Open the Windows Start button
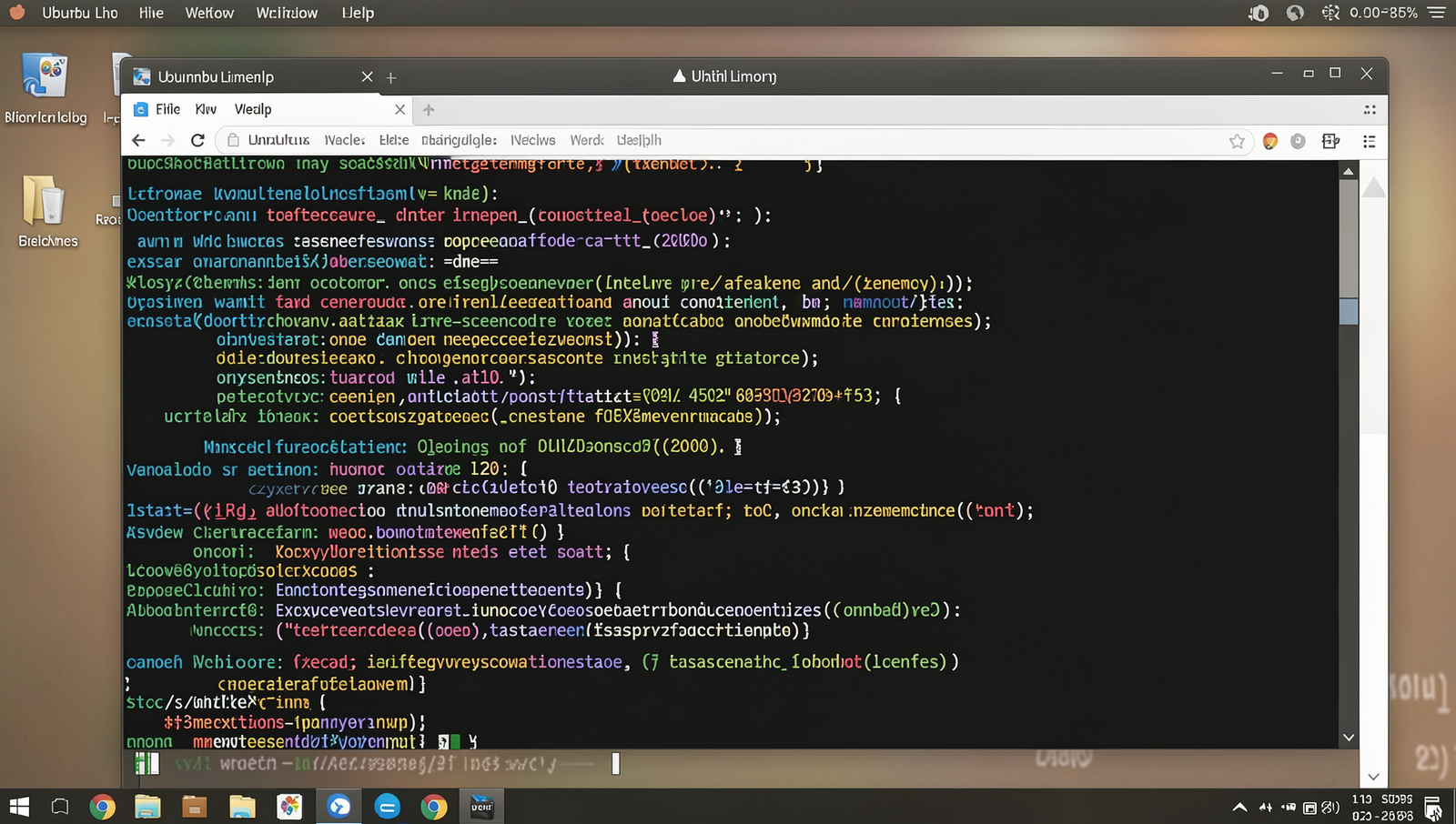The width and height of the screenshot is (1456, 824). tap(19, 807)
